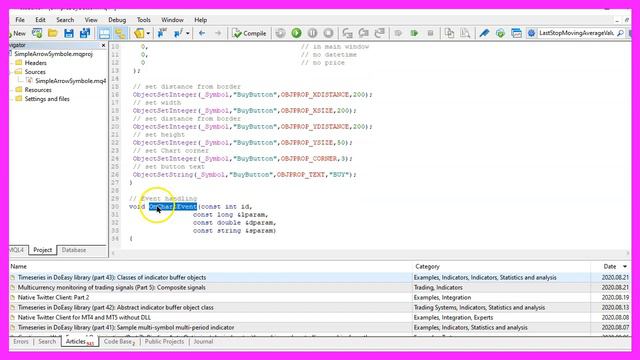
Task: Save the current file with floppy icon
Action: point(69,33)
